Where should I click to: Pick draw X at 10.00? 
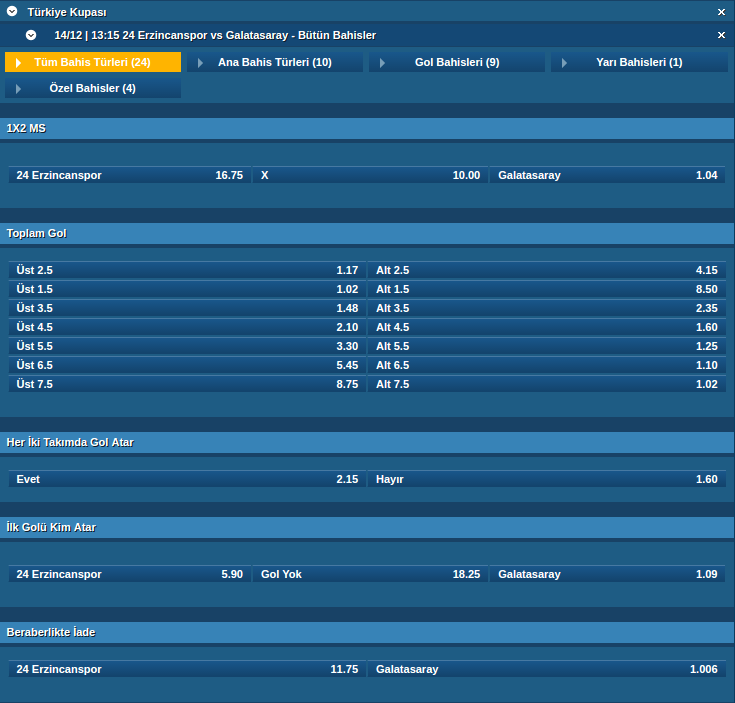pyautogui.click(x=370, y=175)
